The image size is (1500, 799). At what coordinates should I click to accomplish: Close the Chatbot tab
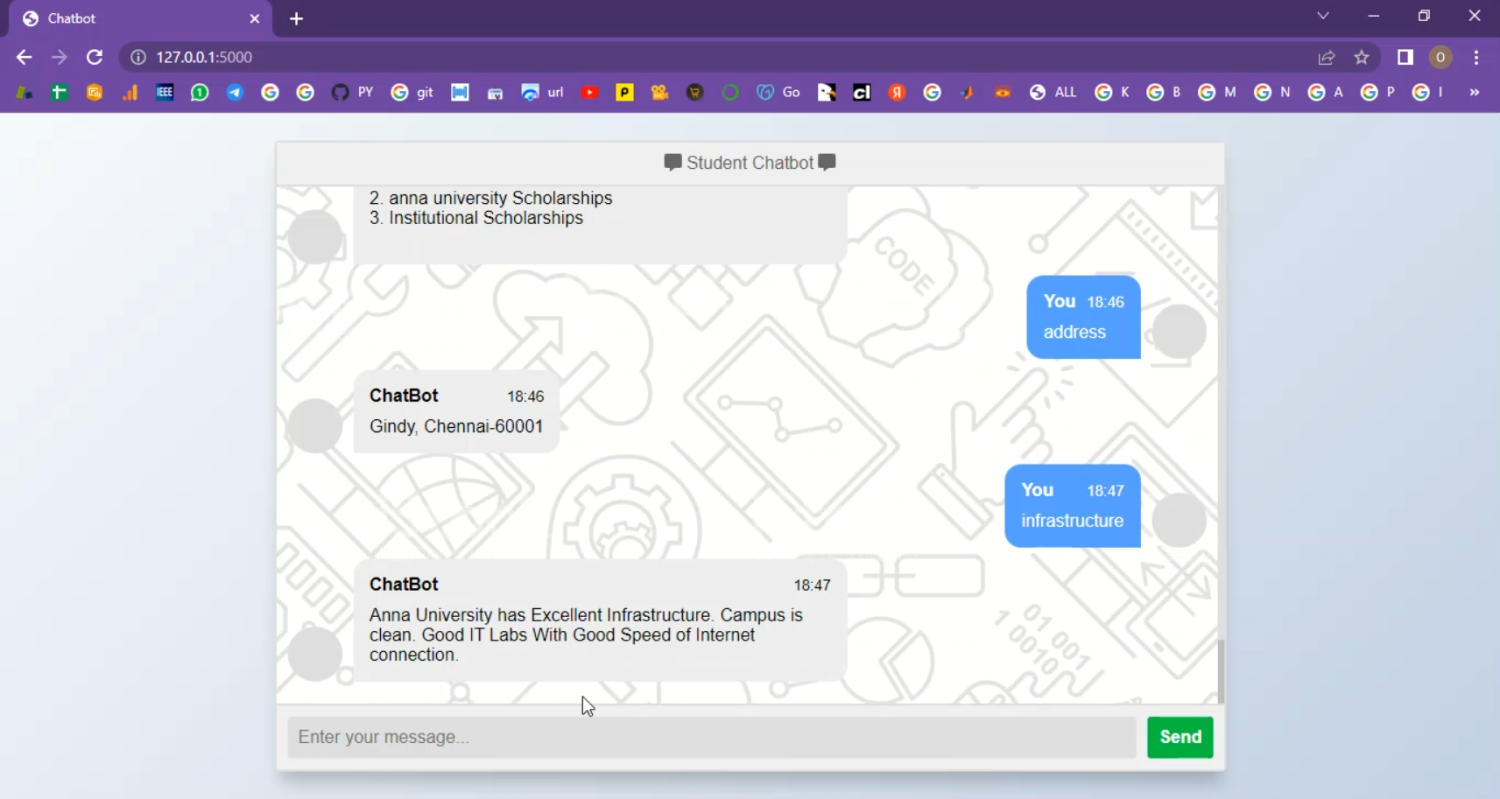pos(254,18)
